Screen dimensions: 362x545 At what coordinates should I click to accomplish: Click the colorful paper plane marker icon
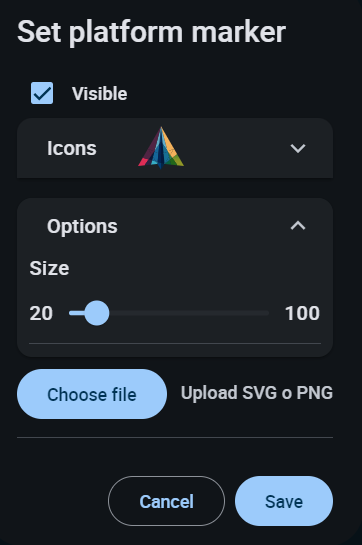[x=161, y=148]
